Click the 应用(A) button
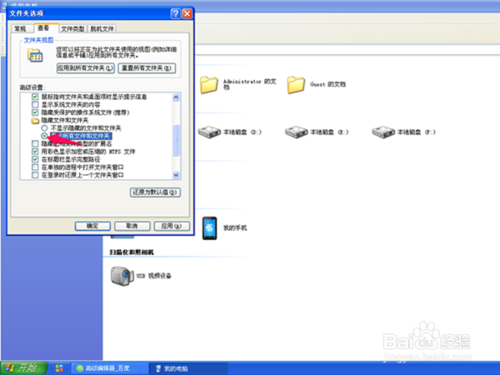500x375 pixels. point(172,226)
